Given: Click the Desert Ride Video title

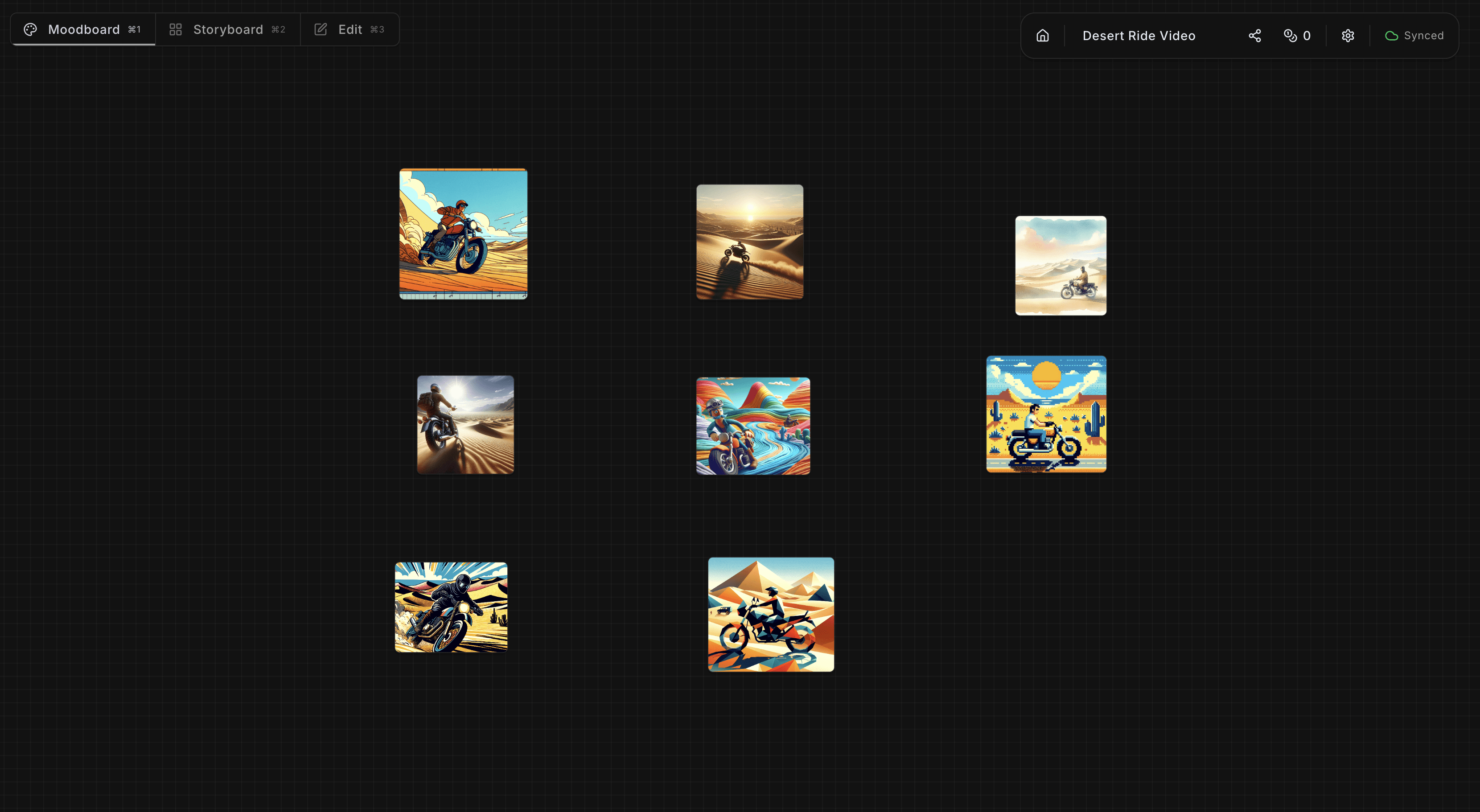Looking at the screenshot, I should [1138, 36].
